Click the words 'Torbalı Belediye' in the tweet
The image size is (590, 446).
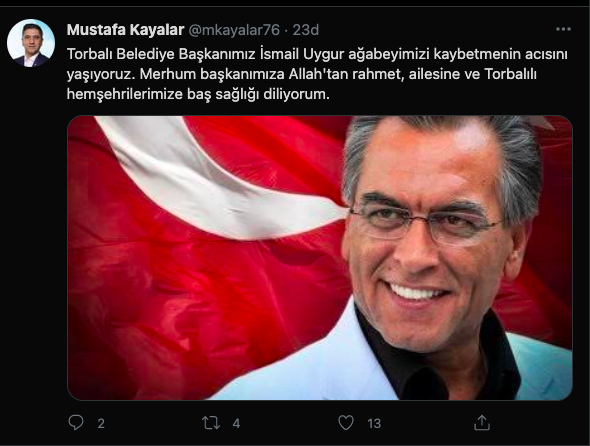tap(120, 54)
